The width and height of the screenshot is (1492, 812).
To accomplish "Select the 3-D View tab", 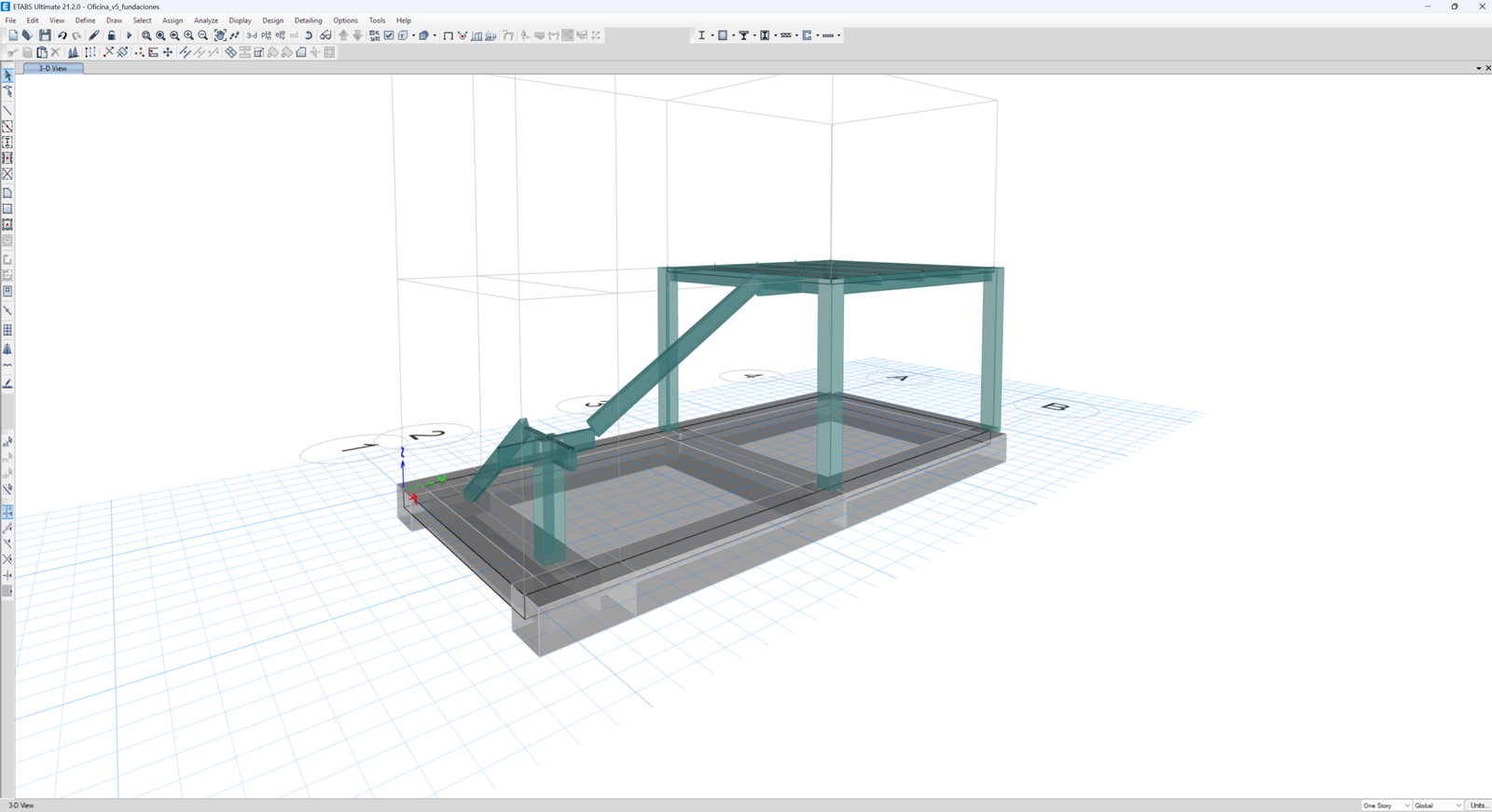I will click(53, 68).
